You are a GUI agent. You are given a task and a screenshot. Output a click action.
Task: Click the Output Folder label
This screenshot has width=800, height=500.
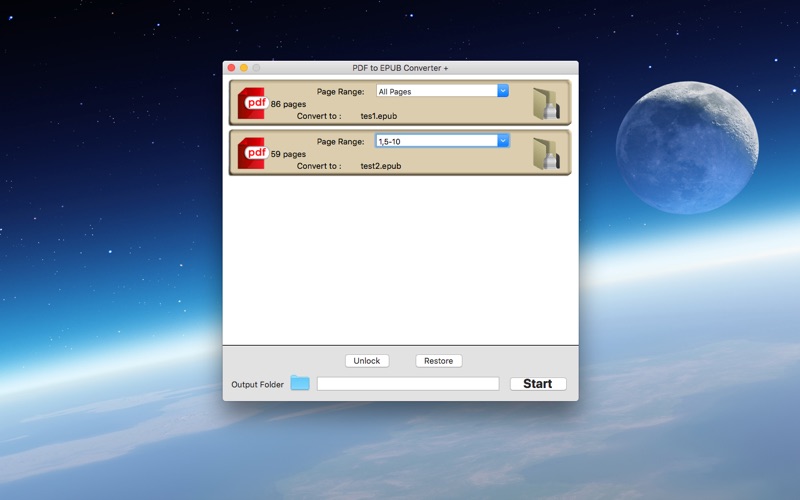257,384
